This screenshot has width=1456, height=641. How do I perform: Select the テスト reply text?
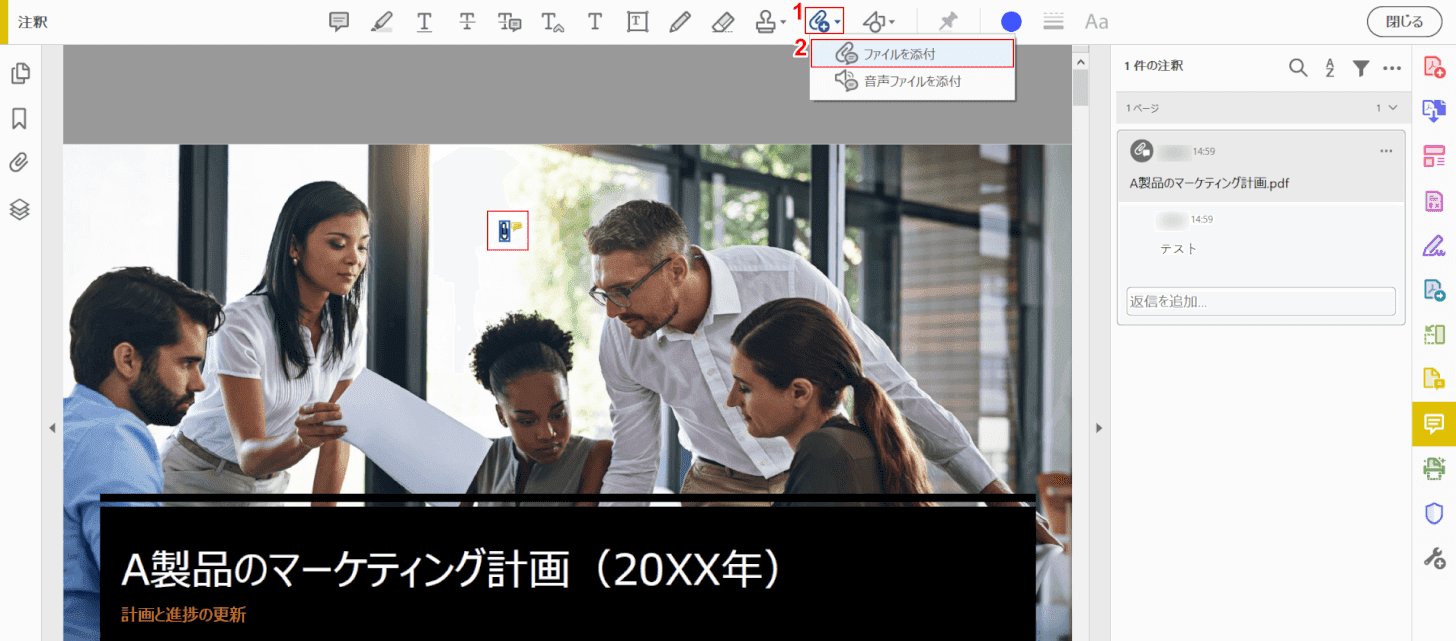tap(1178, 248)
